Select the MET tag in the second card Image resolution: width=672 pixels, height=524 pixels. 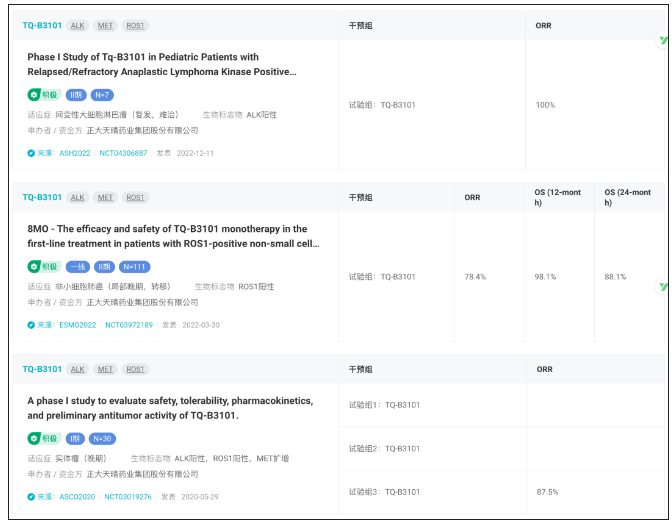(x=105, y=197)
